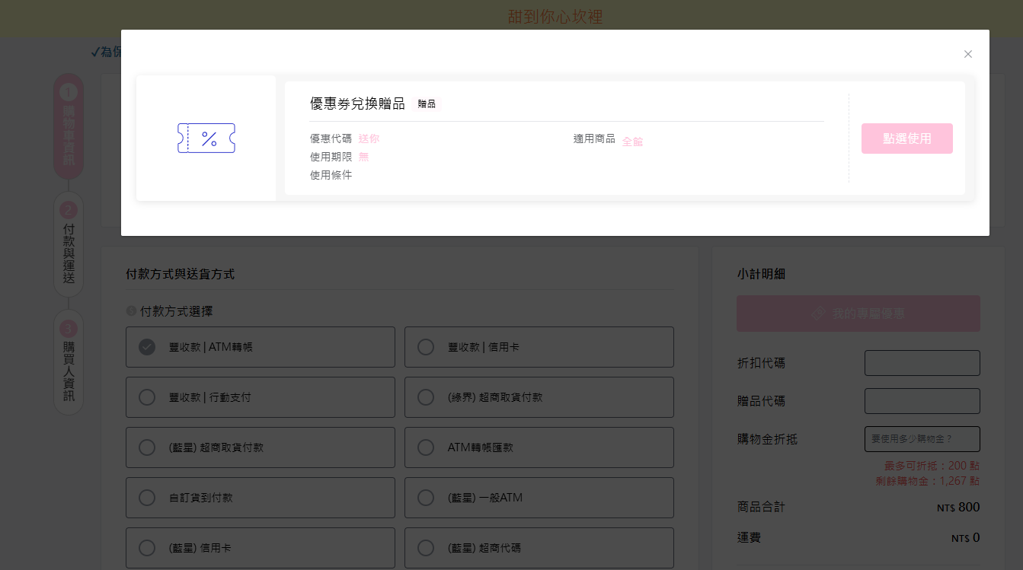The width and height of the screenshot is (1023, 570).
Task: Select 豐收款 | 信用卡 payment option
Action: [539, 347]
